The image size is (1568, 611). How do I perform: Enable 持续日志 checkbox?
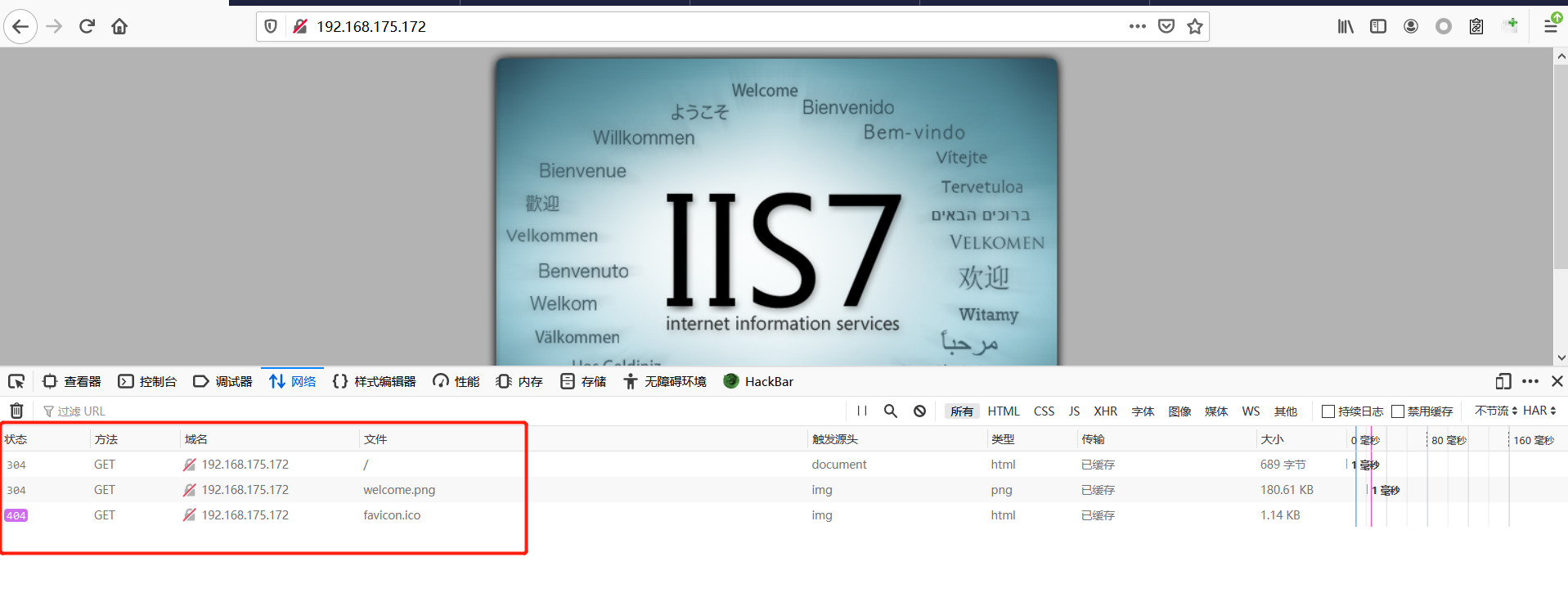click(1328, 411)
